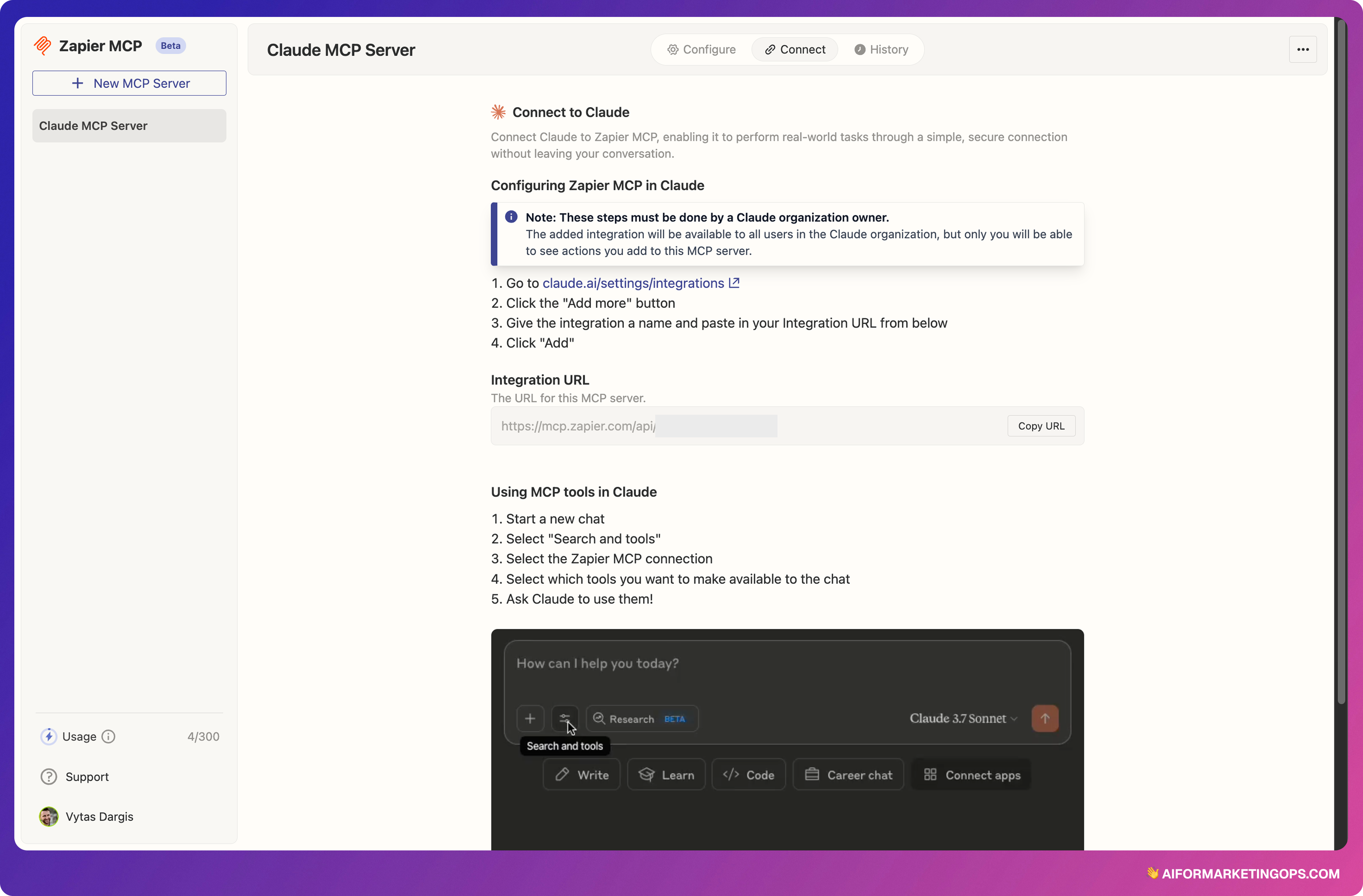Click the Search and tools slider icon

coord(565,719)
